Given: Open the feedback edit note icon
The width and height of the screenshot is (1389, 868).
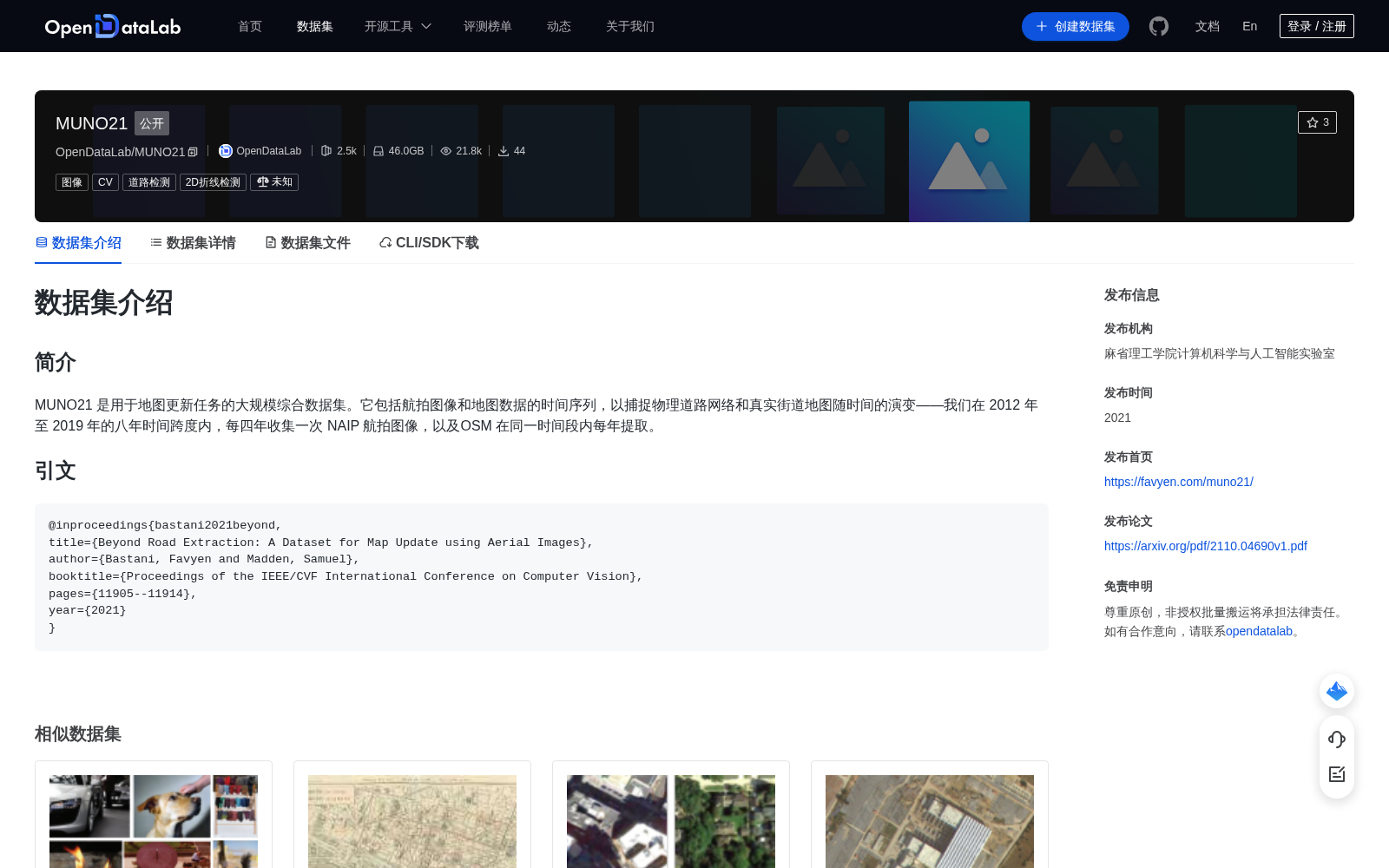Looking at the screenshot, I should [1337, 774].
